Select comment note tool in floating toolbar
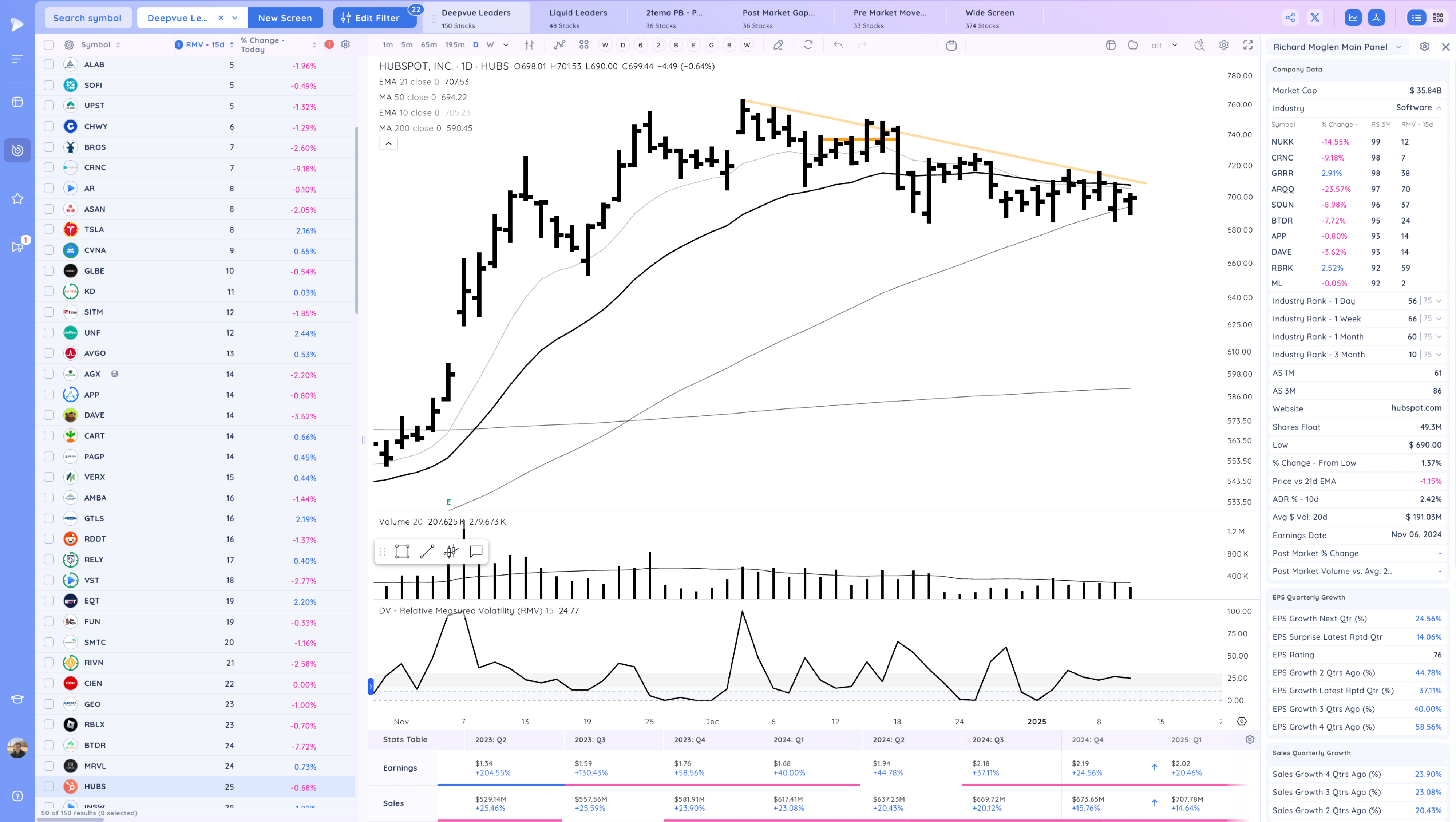 [x=476, y=551]
